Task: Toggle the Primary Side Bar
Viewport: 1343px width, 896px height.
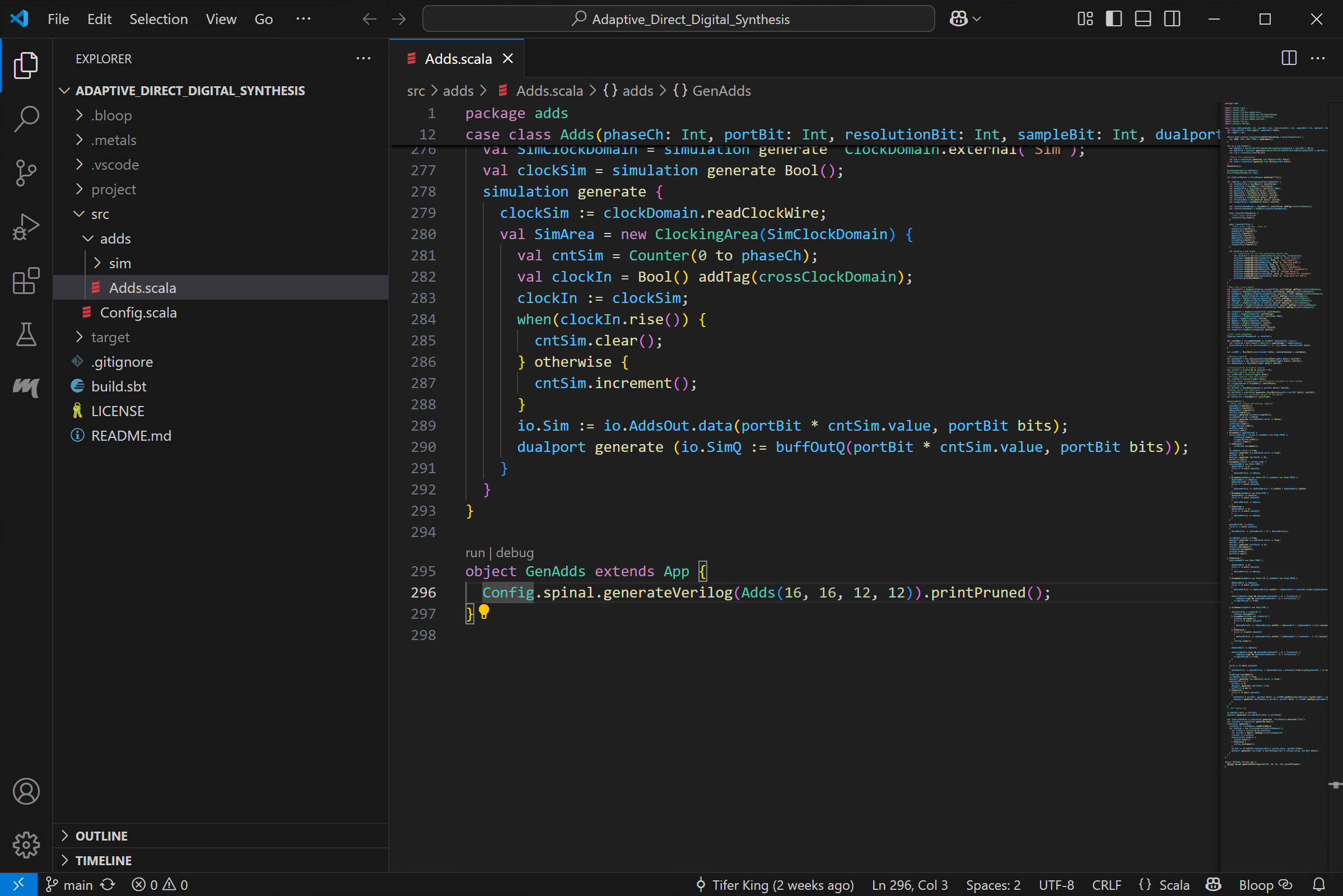Action: click(1113, 19)
